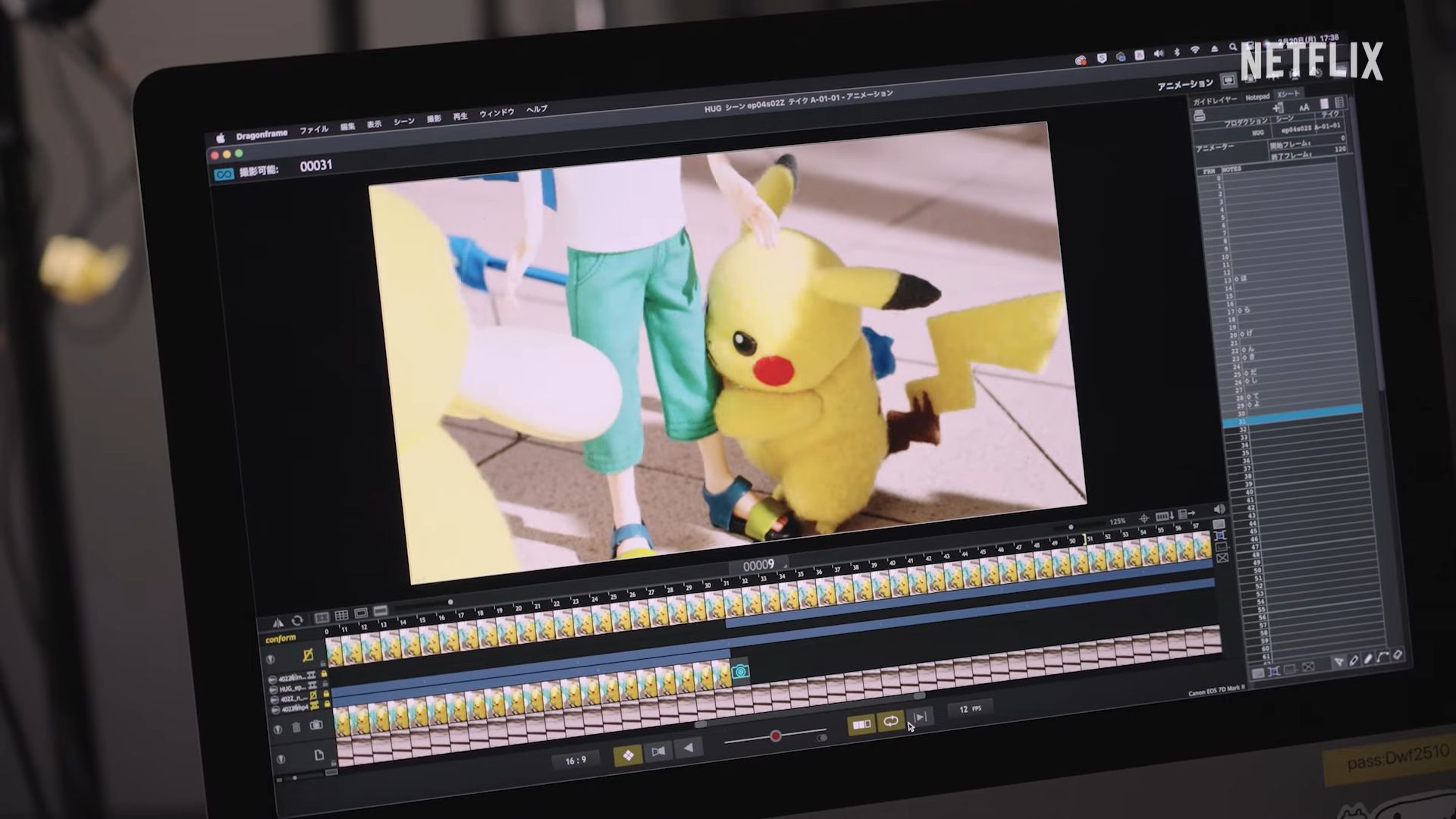Click the camera icon beside the trash

tap(316, 725)
